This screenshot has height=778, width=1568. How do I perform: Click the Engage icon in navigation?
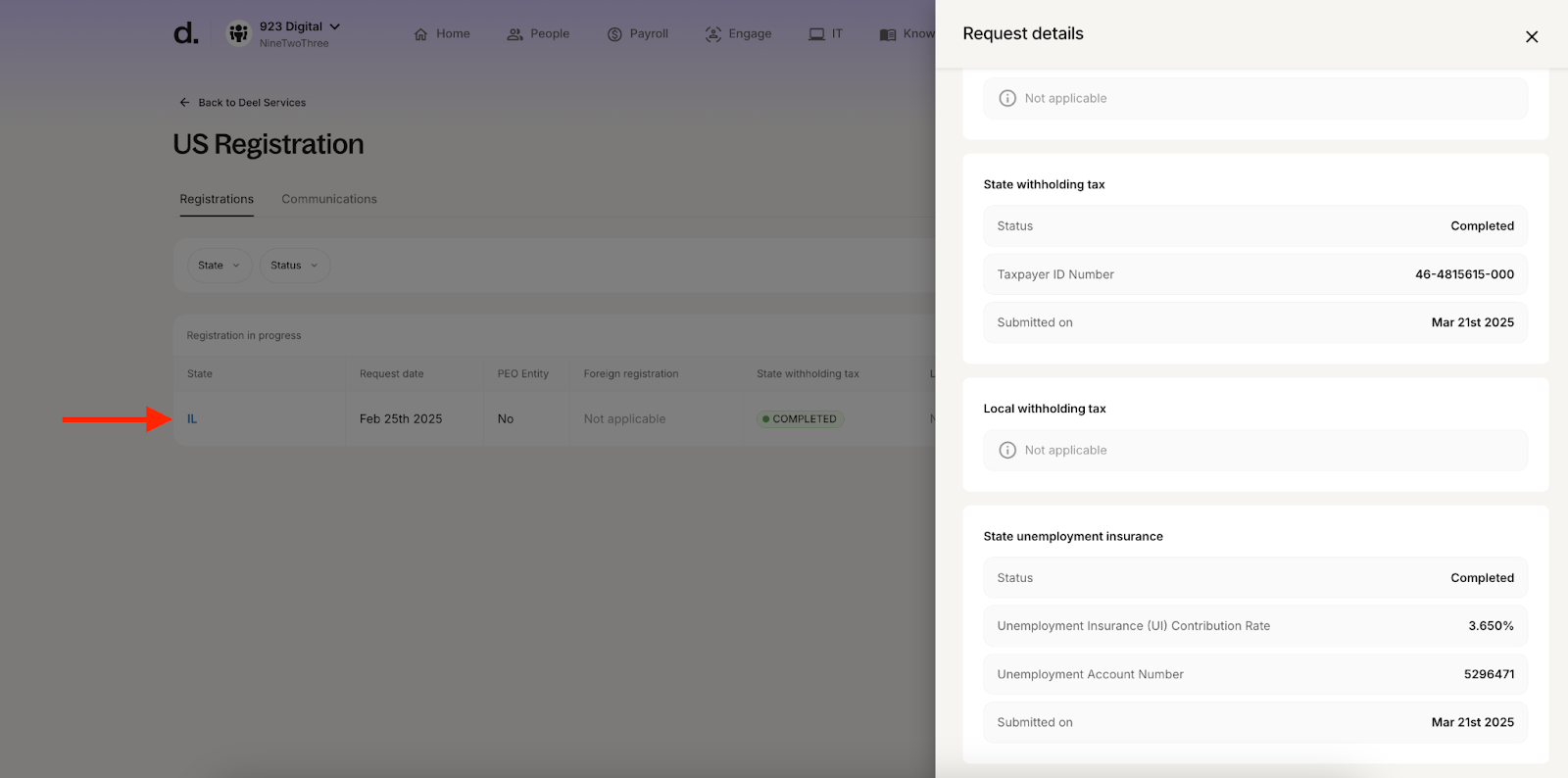tap(713, 34)
